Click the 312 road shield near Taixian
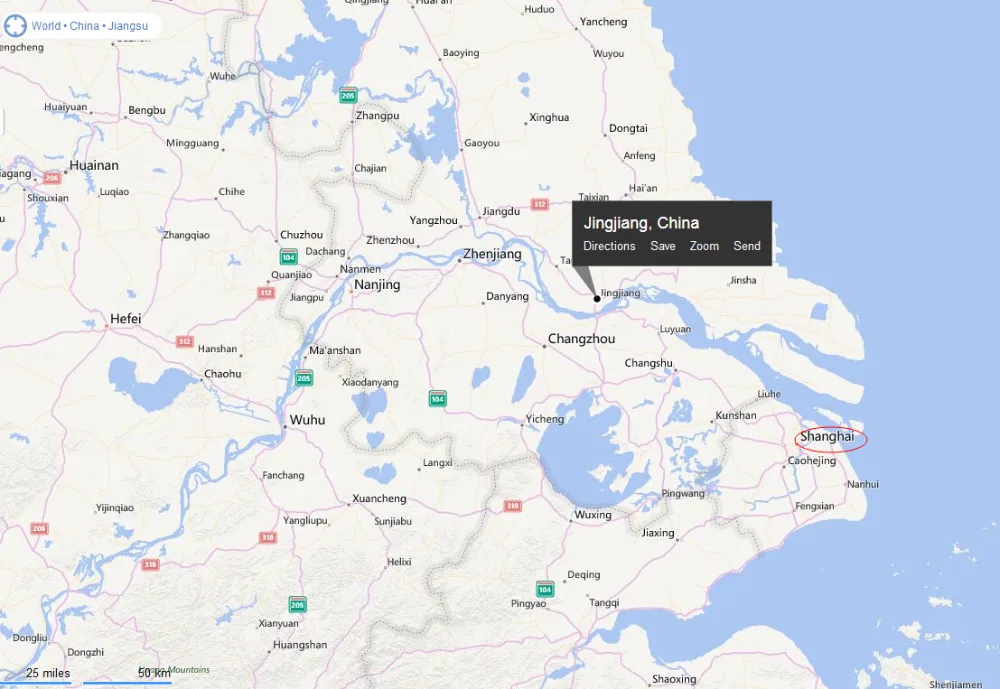This screenshot has height=689, width=1000. coord(540,204)
